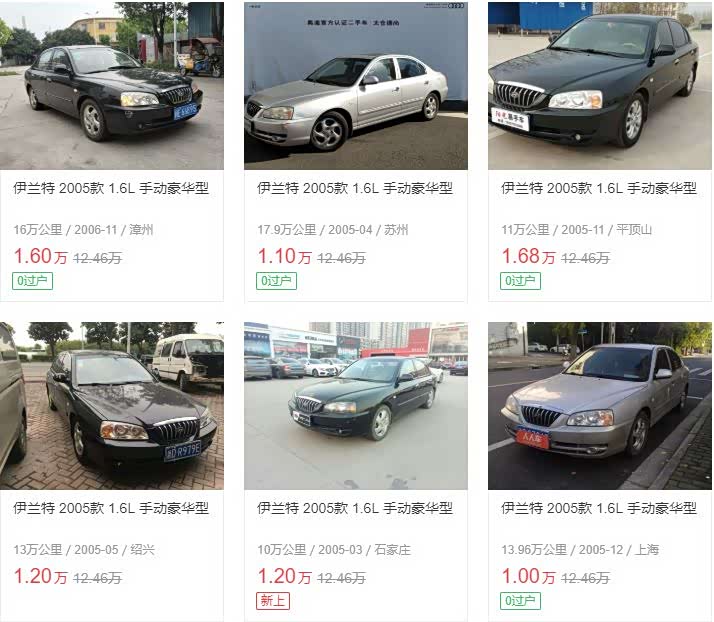Click the 伊兰特 title of the 1.10万 listing

click(355, 188)
